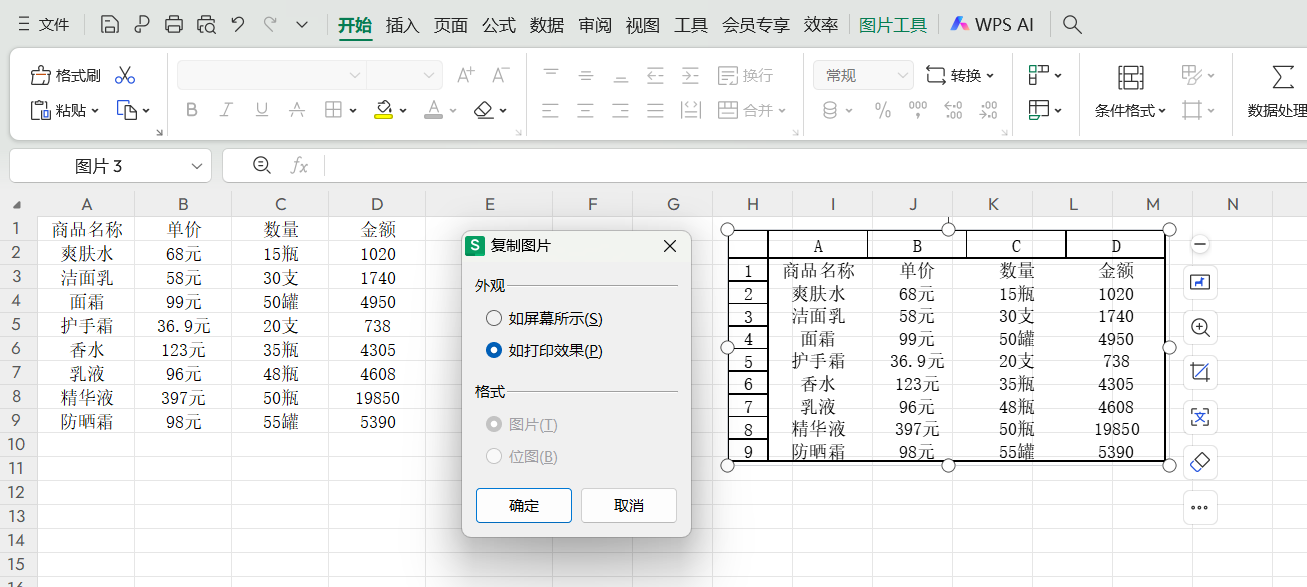Screen dimensions: 1307x587
Task: Click the undo arrow icon
Action: click(x=237, y=23)
